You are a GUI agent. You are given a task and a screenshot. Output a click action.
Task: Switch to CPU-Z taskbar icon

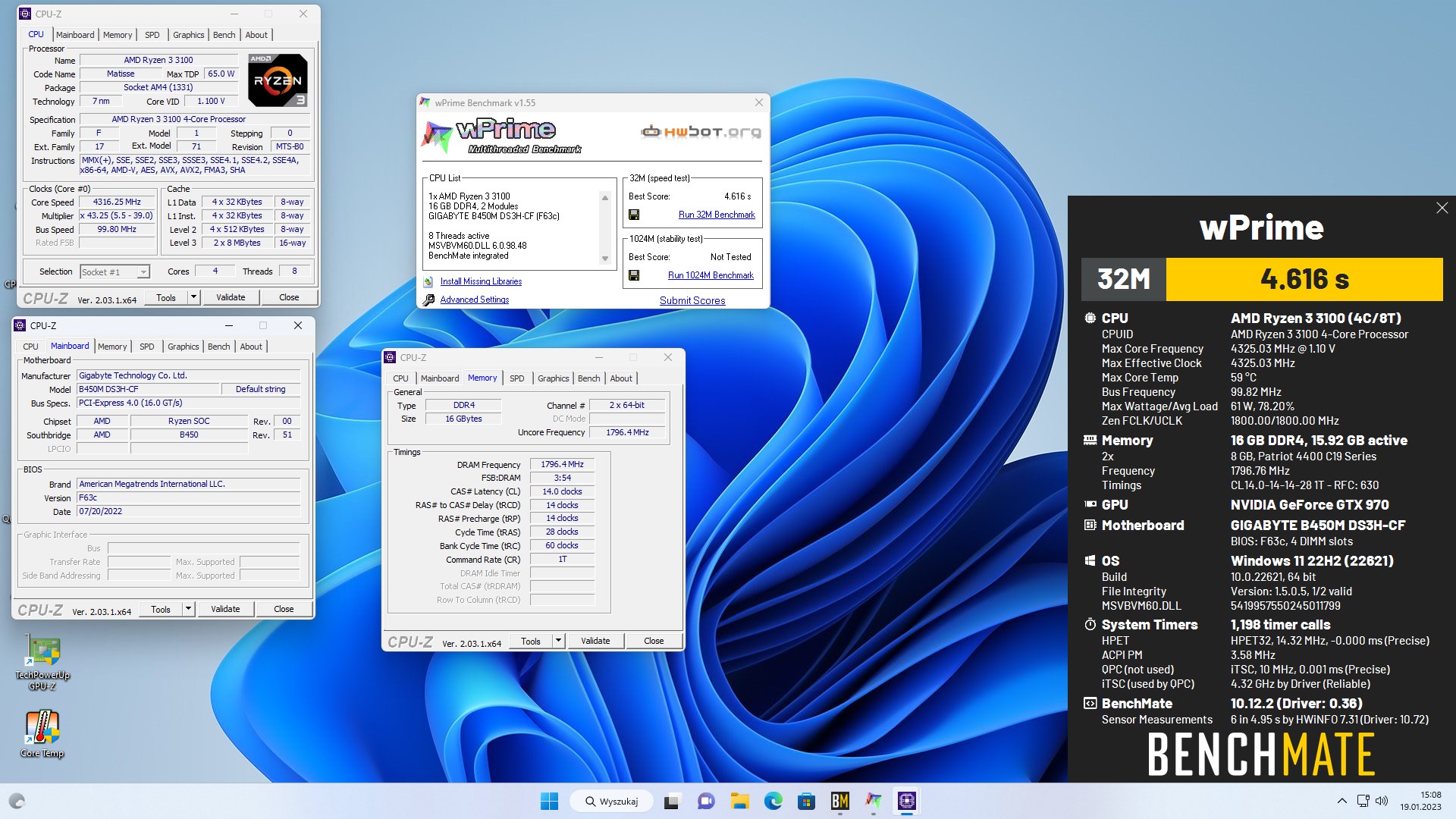coord(907,801)
